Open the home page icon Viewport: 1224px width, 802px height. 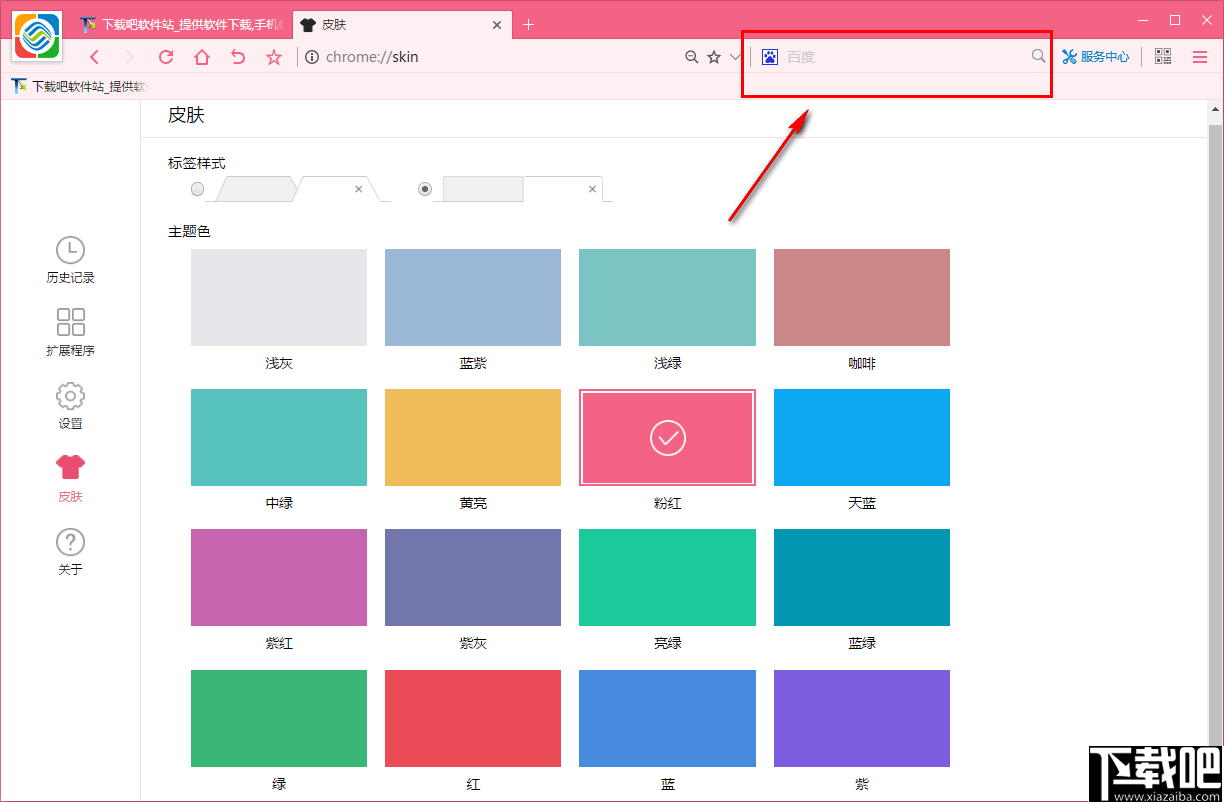coord(202,57)
